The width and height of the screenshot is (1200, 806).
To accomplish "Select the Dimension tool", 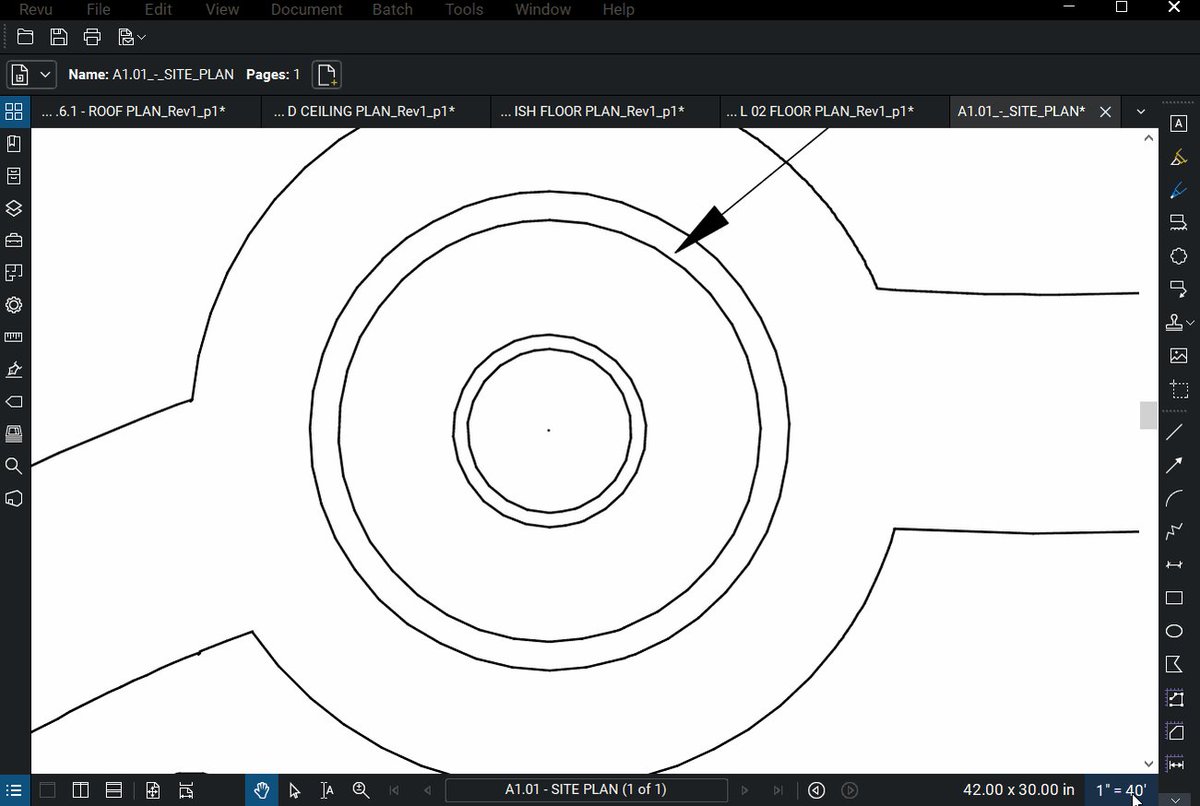I will point(1175,565).
